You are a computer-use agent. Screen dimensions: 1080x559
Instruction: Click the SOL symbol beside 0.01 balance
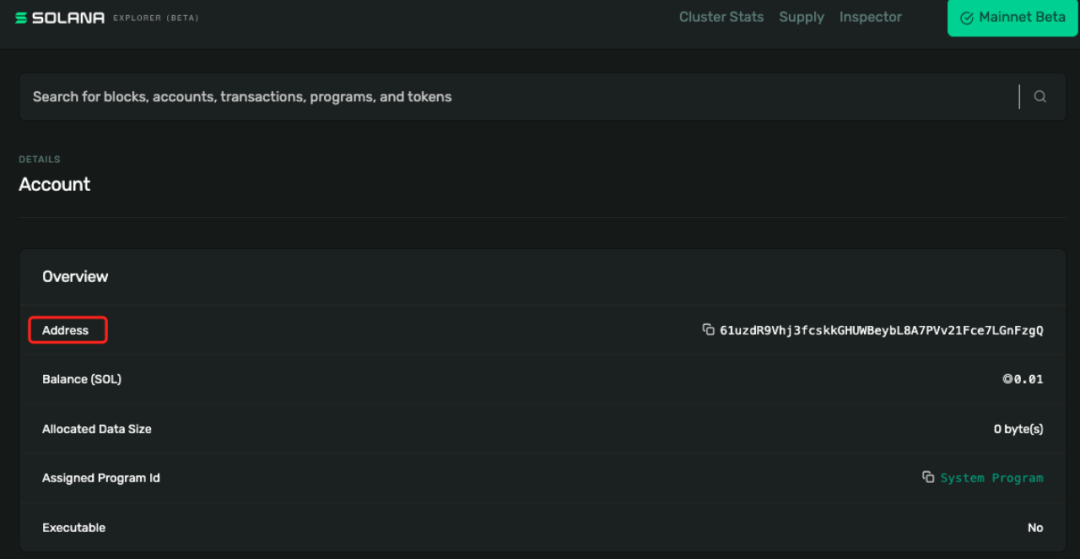tap(1007, 380)
